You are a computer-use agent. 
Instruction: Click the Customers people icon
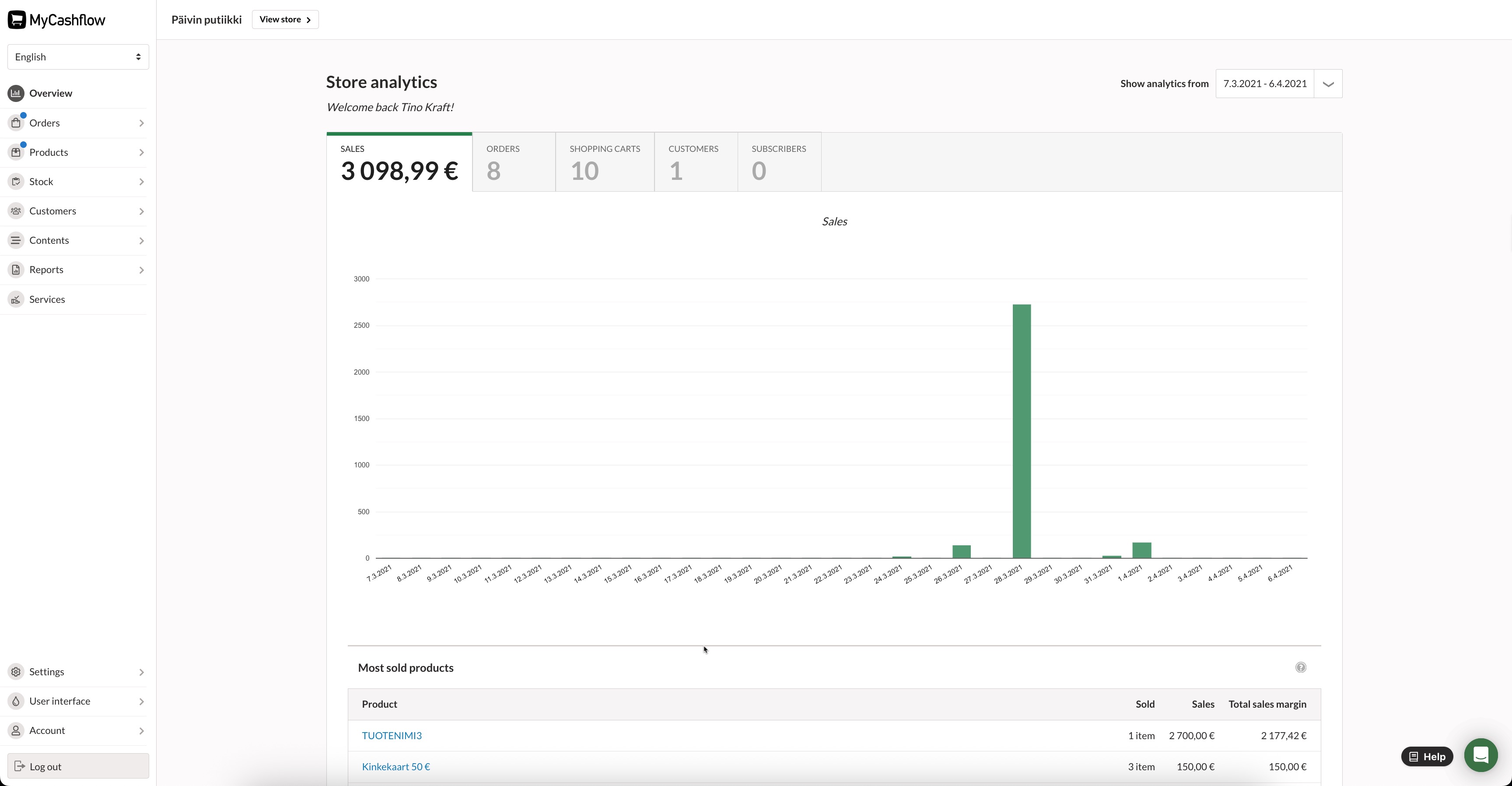16,211
